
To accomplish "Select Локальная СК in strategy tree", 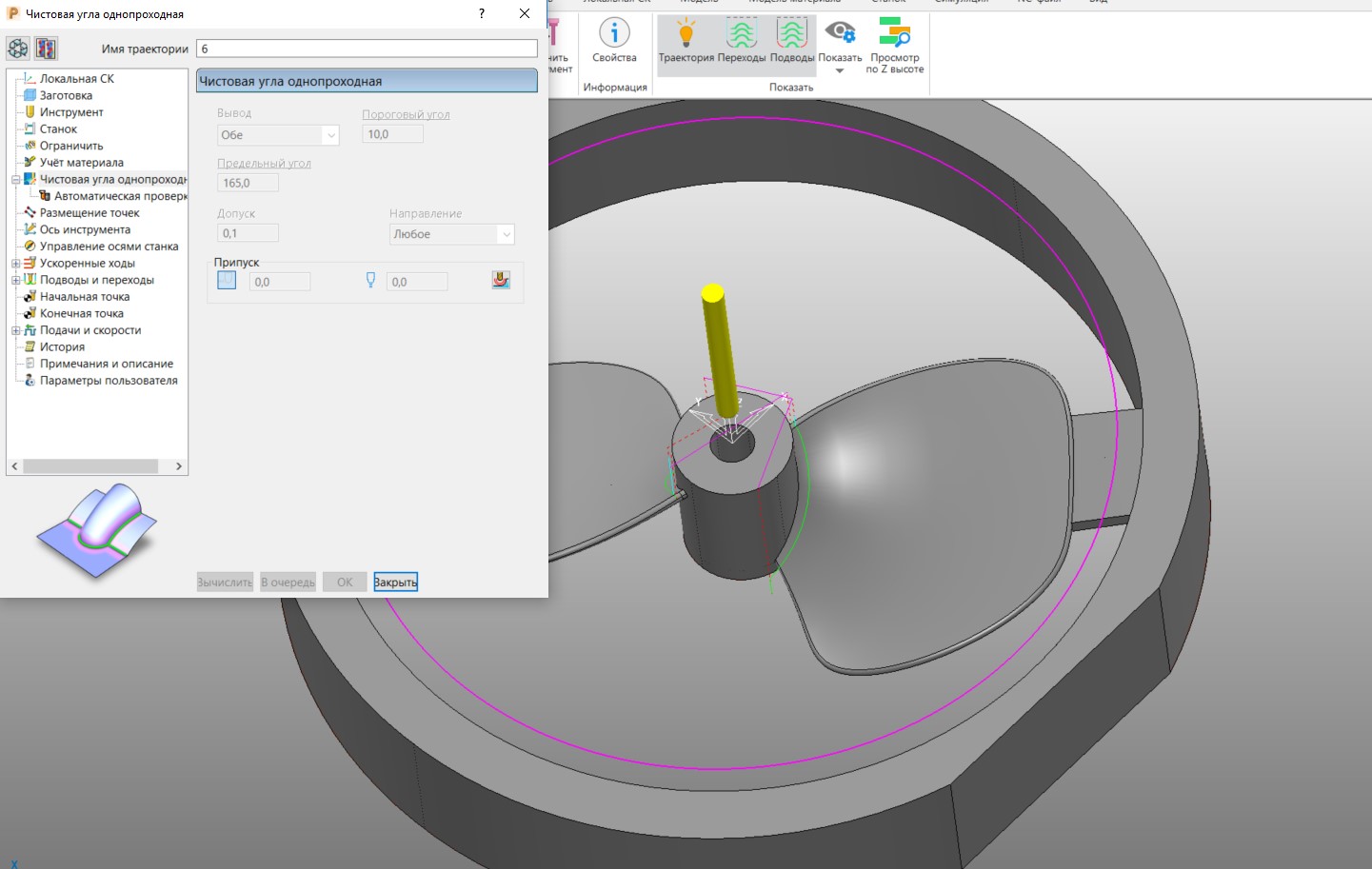I will pyautogui.click(x=76, y=79).
